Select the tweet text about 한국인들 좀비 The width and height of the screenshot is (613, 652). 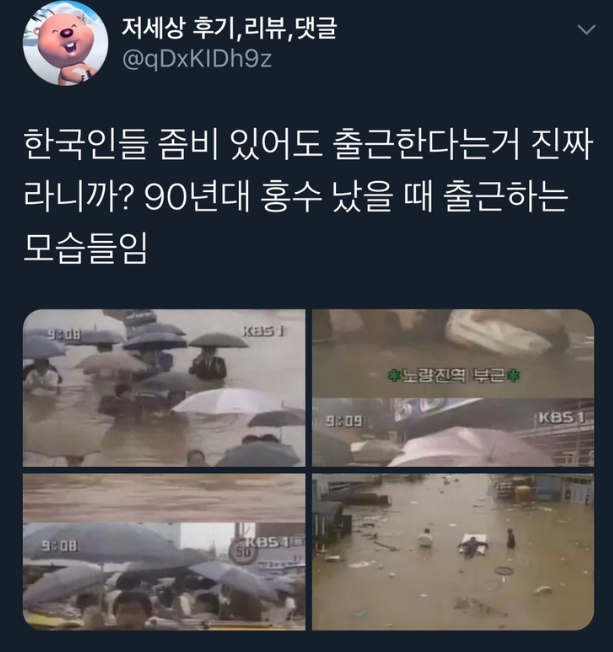click(x=307, y=198)
